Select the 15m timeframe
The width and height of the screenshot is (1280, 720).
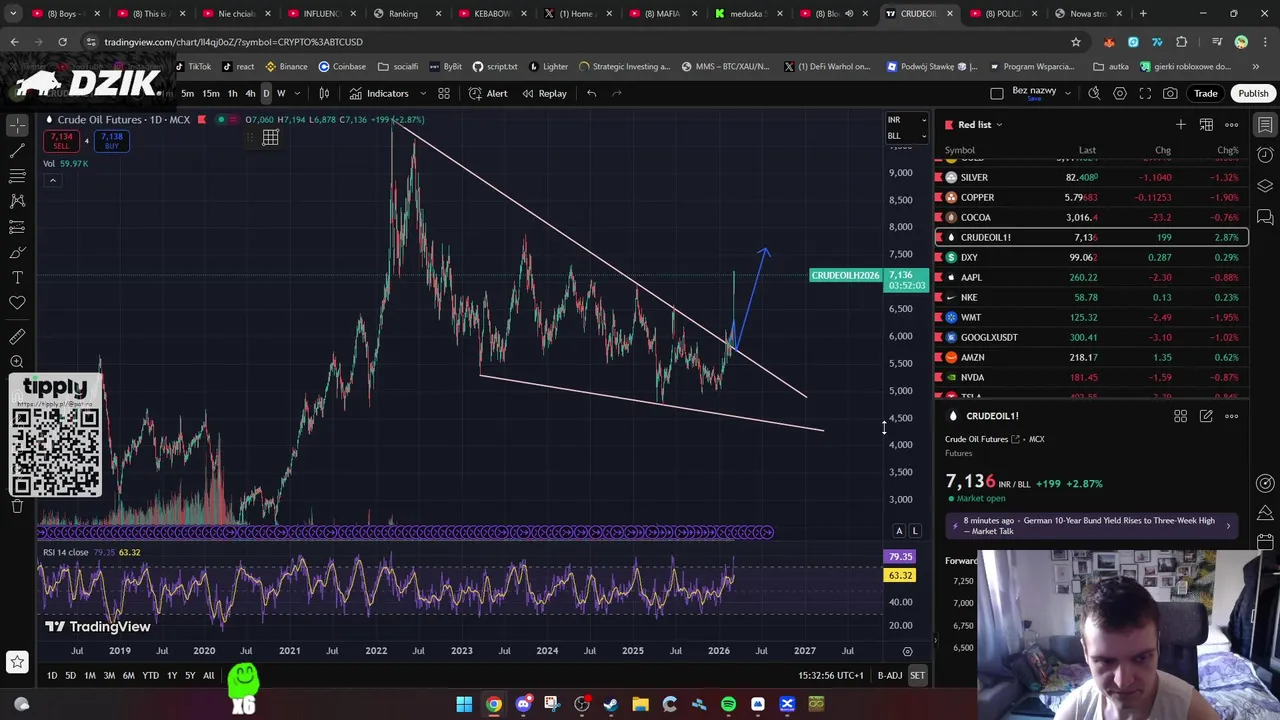click(x=211, y=93)
